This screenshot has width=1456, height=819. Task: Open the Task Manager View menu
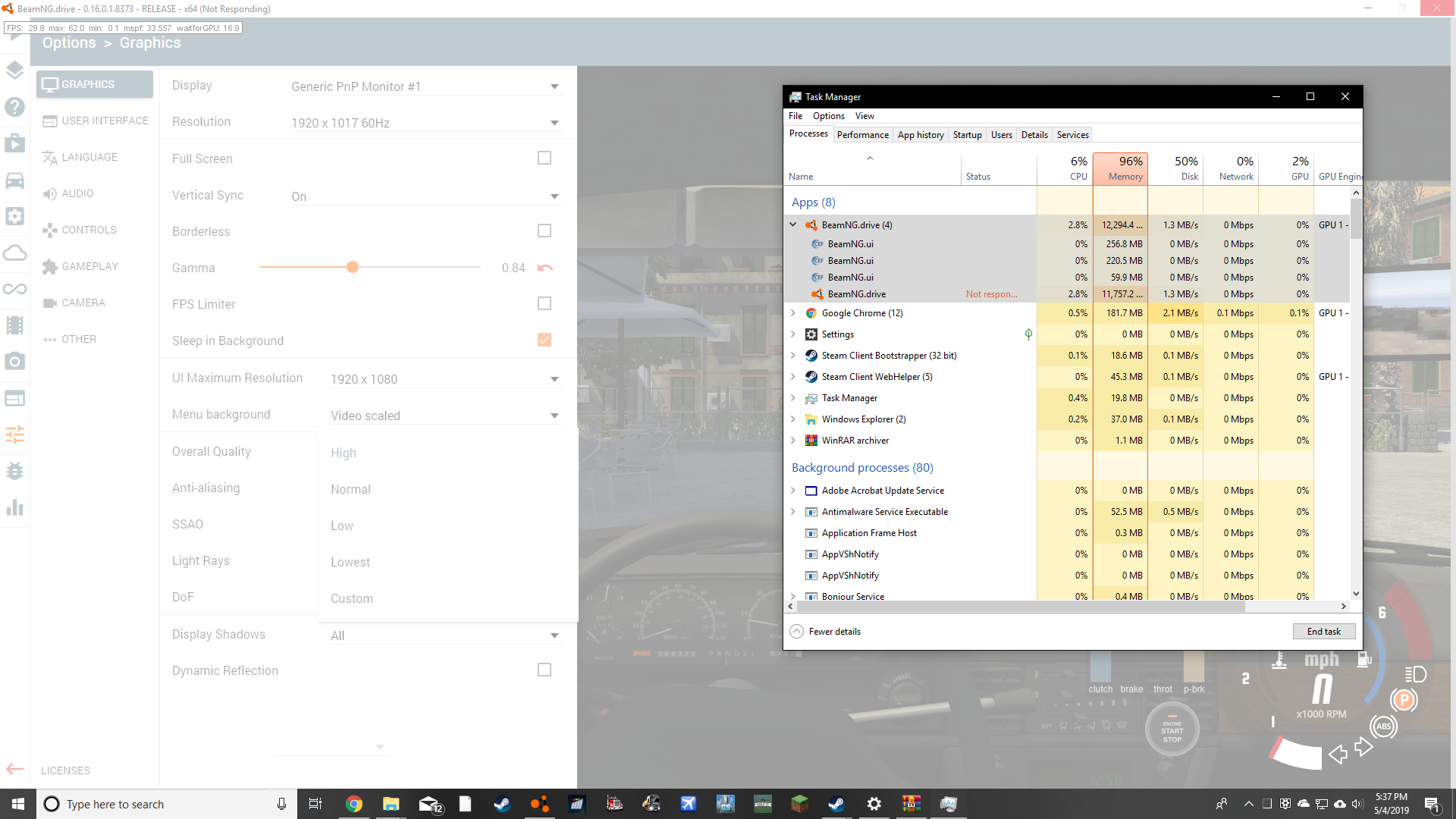(x=864, y=116)
